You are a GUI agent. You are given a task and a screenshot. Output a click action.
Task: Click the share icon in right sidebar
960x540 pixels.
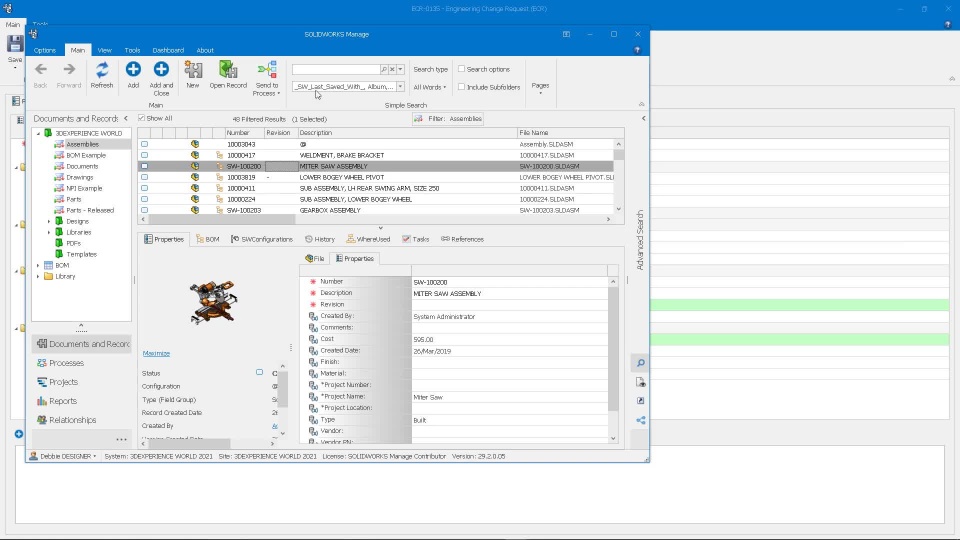click(640, 420)
